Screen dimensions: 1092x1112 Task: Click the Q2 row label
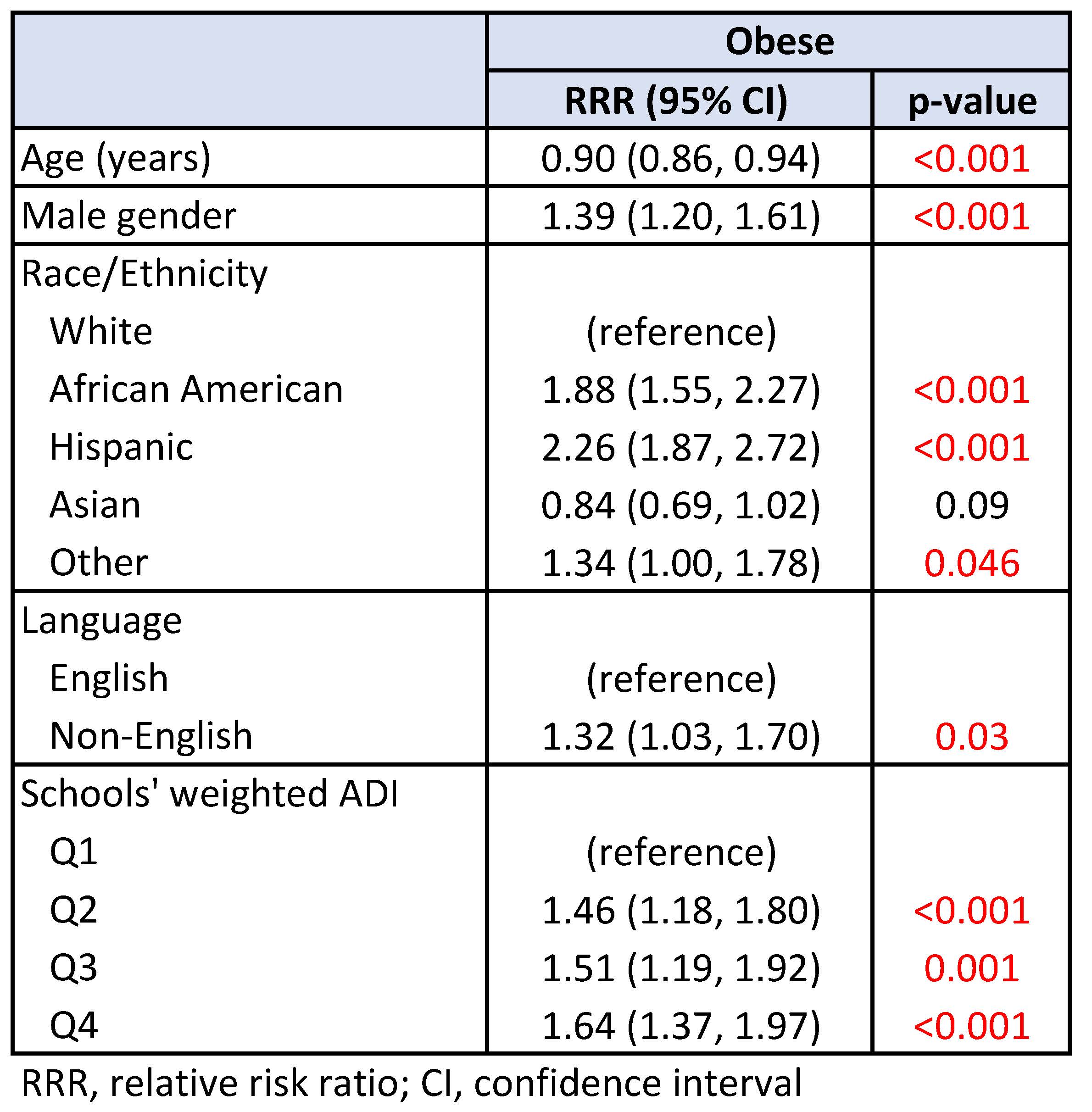(73, 911)
